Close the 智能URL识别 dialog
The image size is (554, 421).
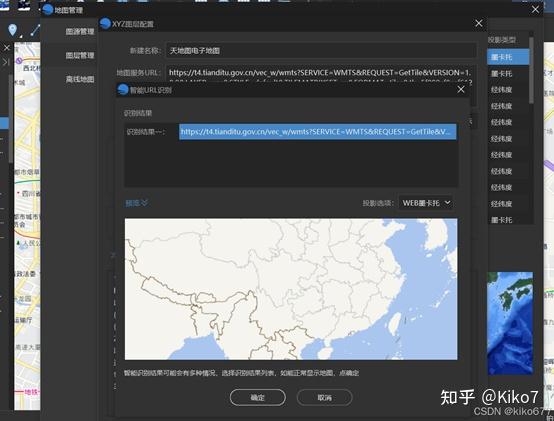(461, 89)
